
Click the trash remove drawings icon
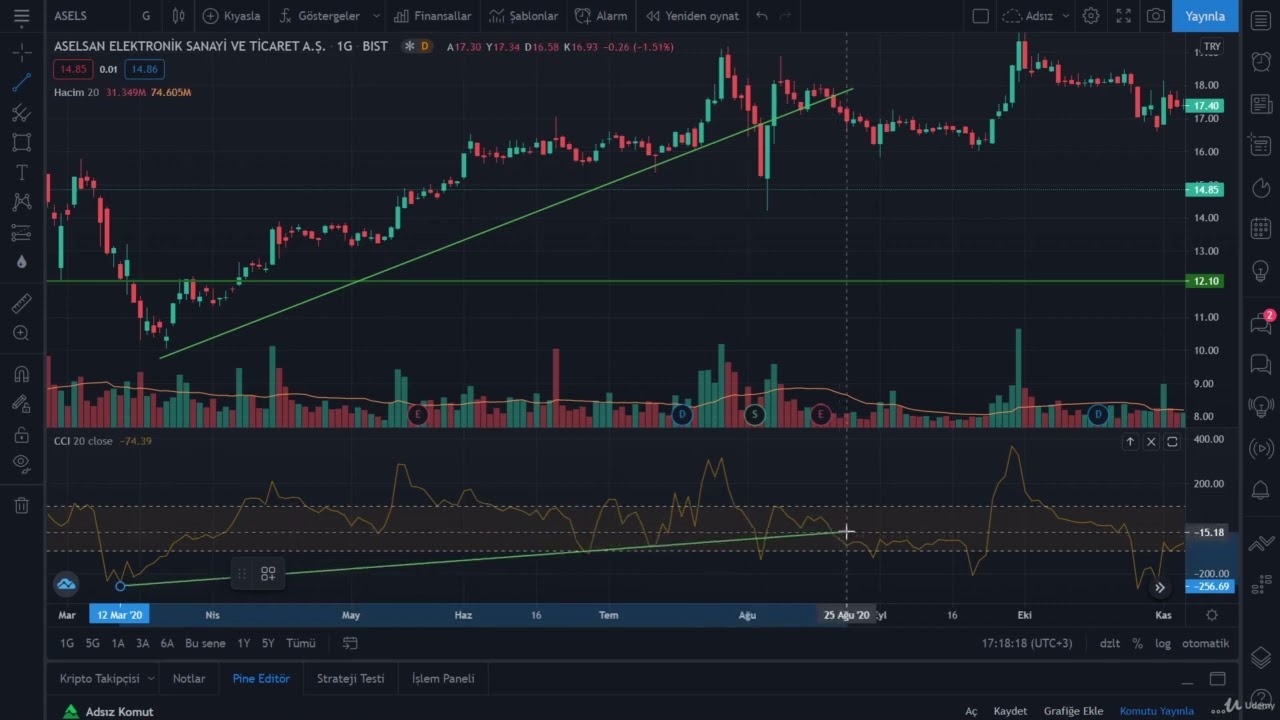pyautogui.click(x=21, y=505)
